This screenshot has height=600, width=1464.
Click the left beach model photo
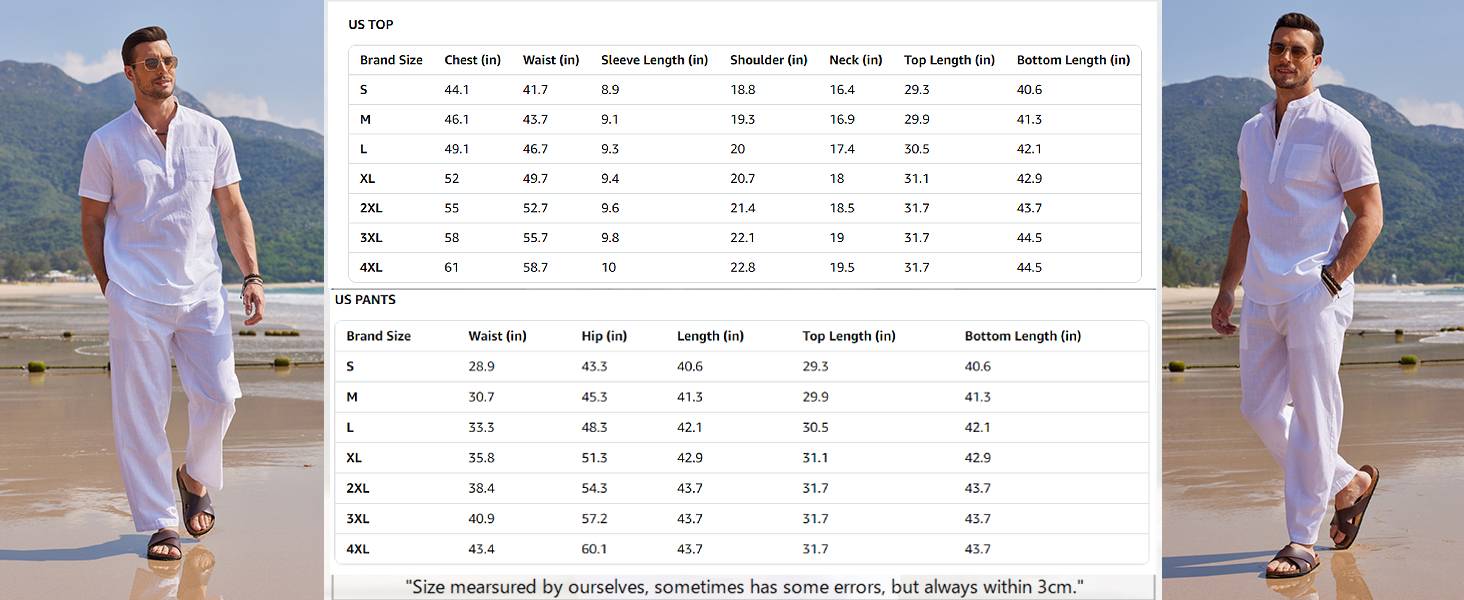(162, 300)
